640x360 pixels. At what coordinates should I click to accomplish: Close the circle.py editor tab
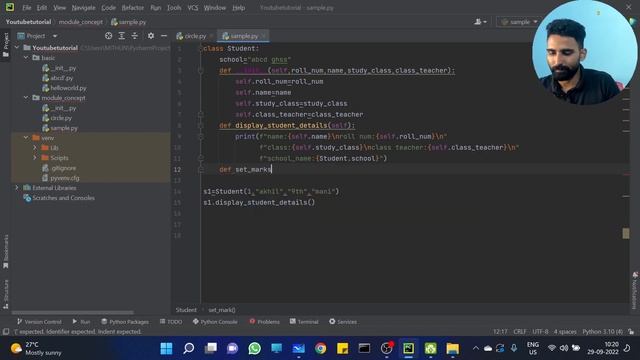coord(211,36)
